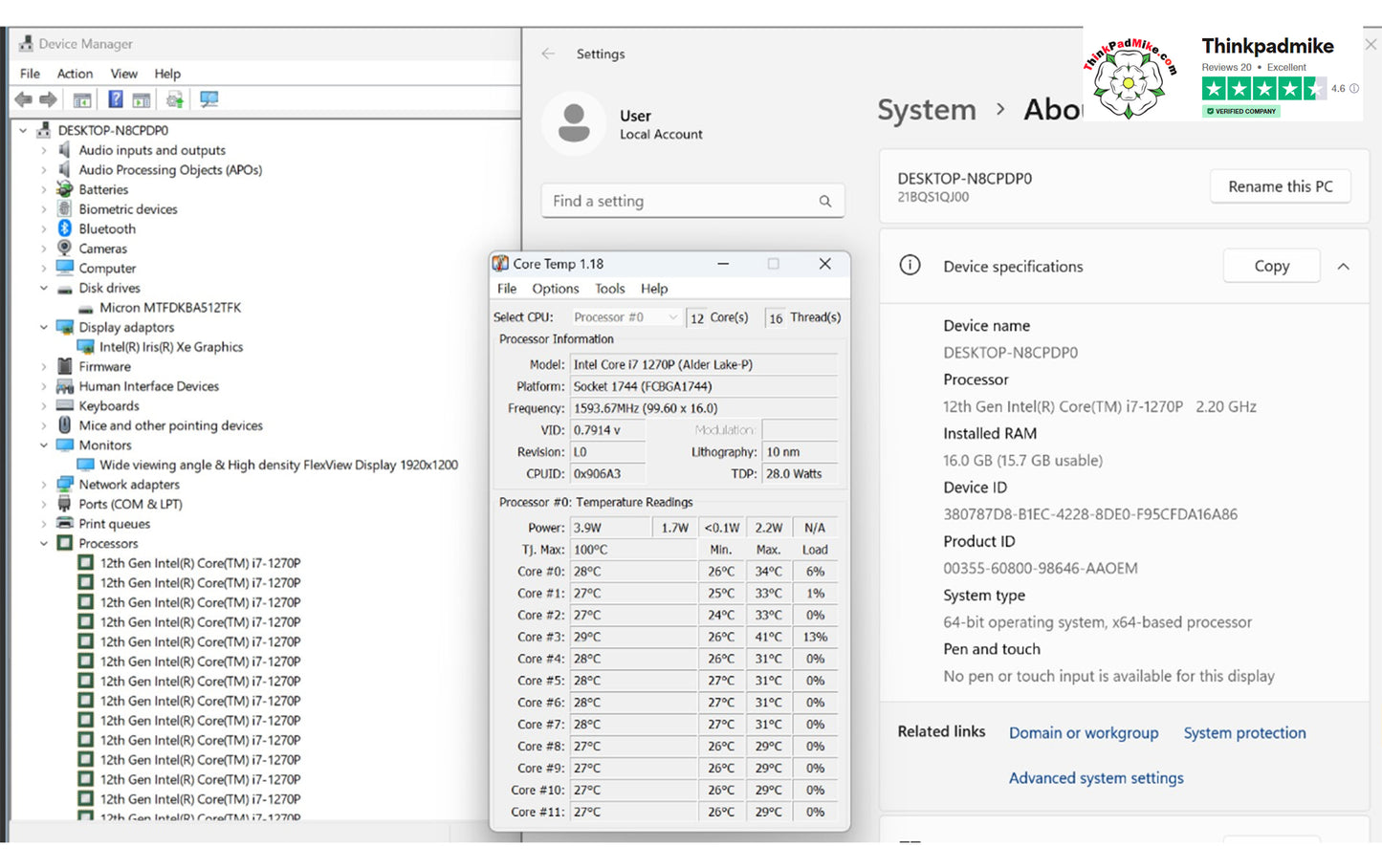Open Core Temp File menu
This screenshot has width=1382, height=868.
(507, 289)
